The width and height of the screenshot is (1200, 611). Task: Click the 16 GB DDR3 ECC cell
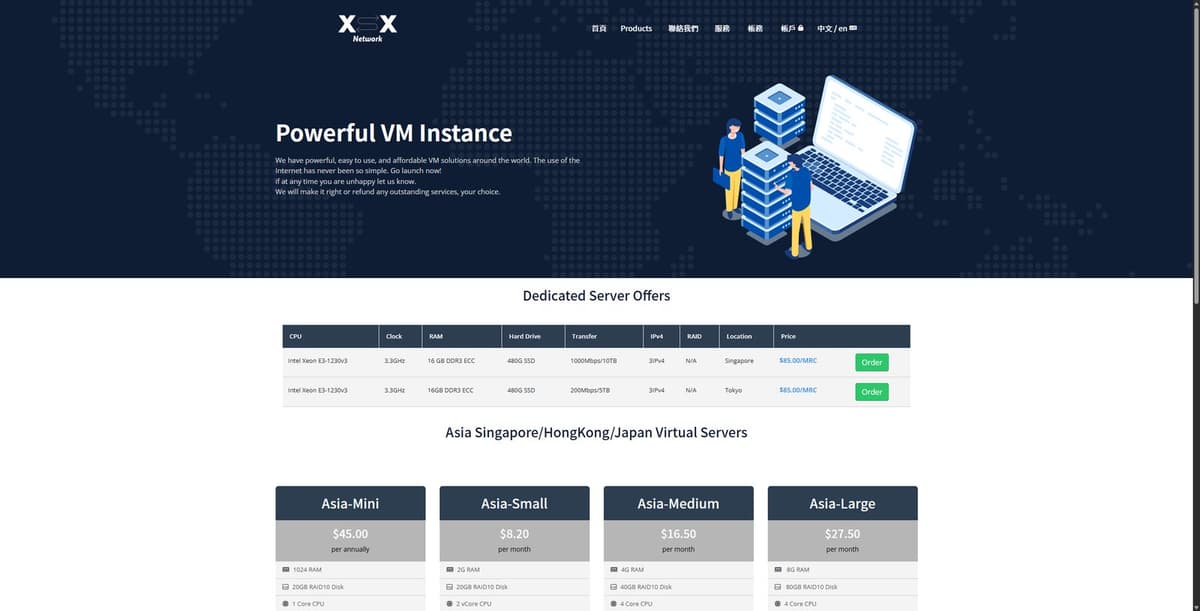click(x=451, y=360)
